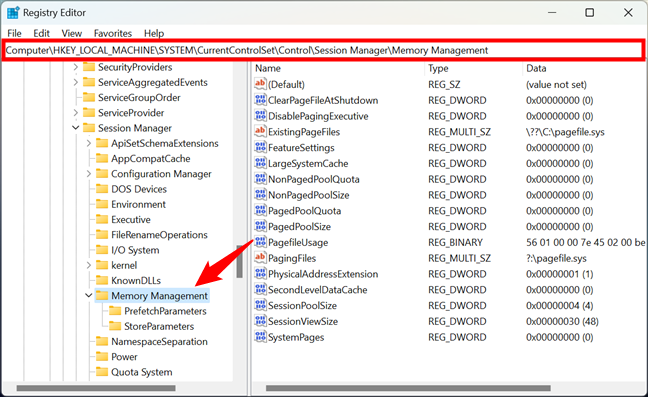Collapse the Memory Management key
This screenshot has height=397, width=648.
tap(89, 295)
